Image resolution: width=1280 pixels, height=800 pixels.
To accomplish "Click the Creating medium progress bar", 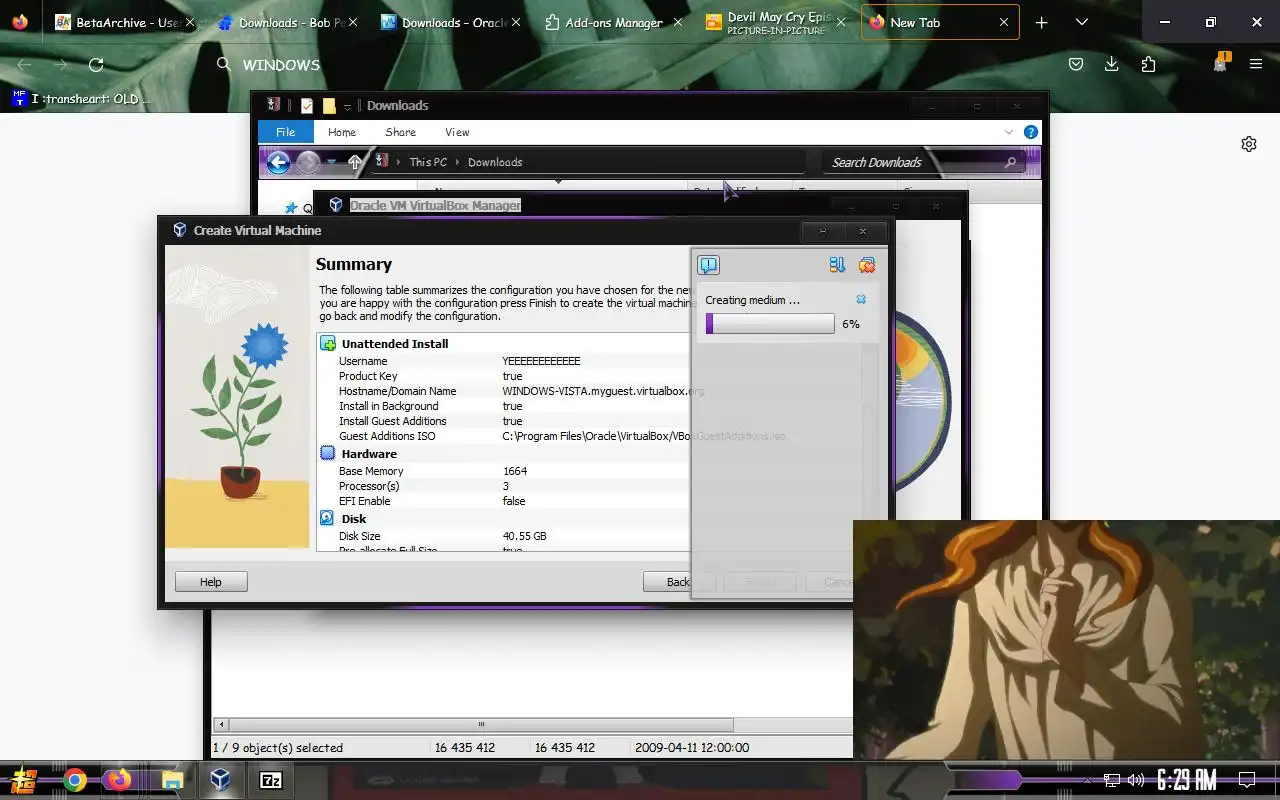I will coord(769,323).
